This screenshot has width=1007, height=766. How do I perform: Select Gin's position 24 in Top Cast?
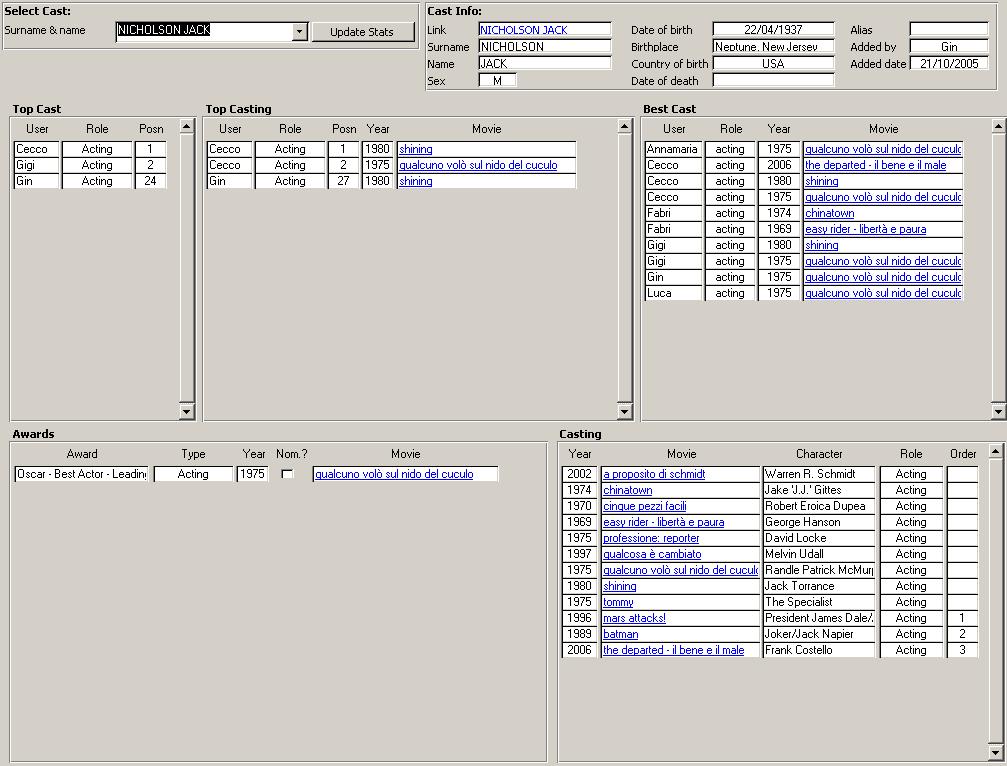click(150, 181)
